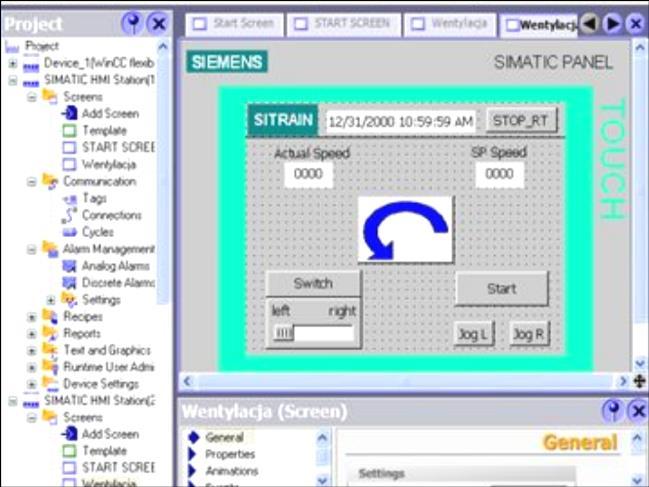The height and width of the screenshot is (487, 649).
Task: Open the Tags icon
Action: pos(70,199)
